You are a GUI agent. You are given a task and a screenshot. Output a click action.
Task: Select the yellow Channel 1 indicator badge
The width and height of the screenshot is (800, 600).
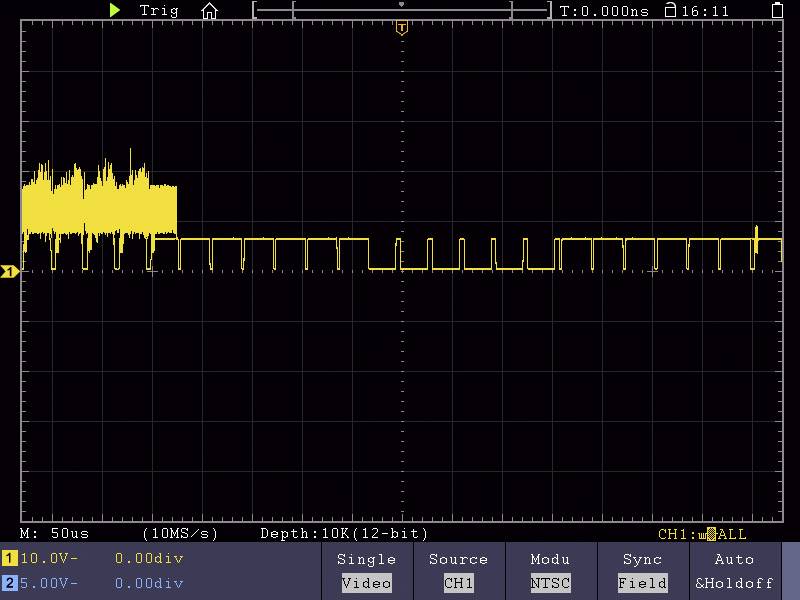8,560
